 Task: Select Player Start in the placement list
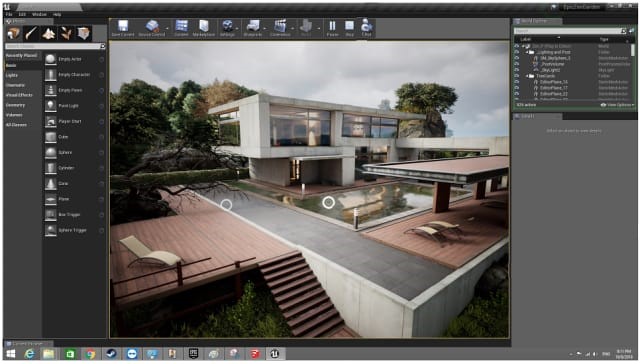(x=74, y=121)
